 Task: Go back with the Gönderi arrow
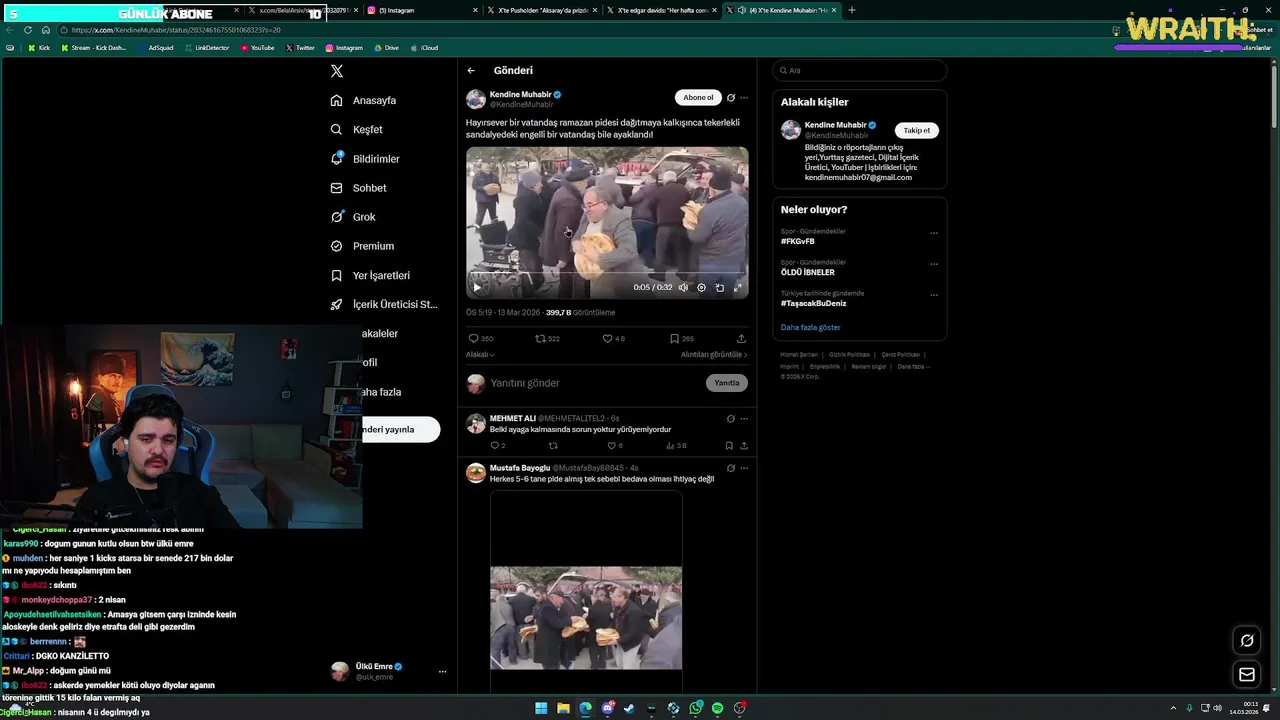tap(471, 71)
